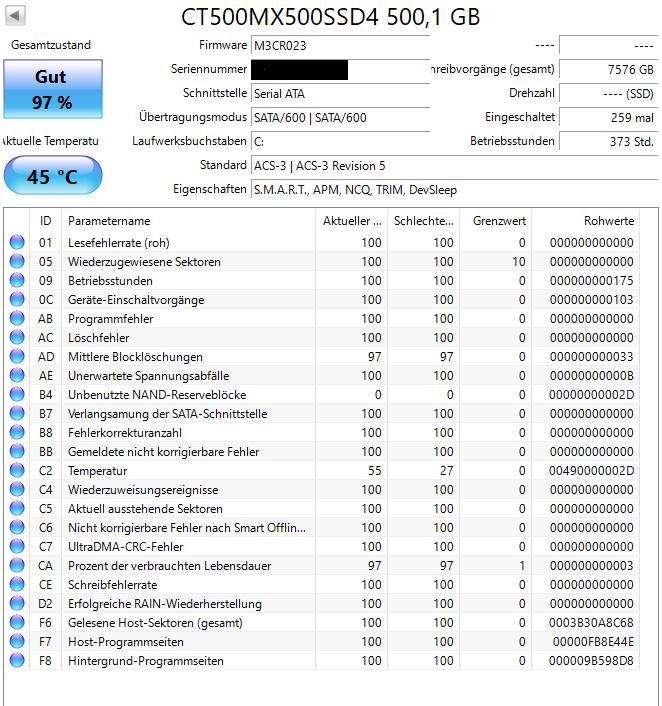Click worst value 27 in Temperatur row
662x706 pixels.
click(x=447, y=471)
